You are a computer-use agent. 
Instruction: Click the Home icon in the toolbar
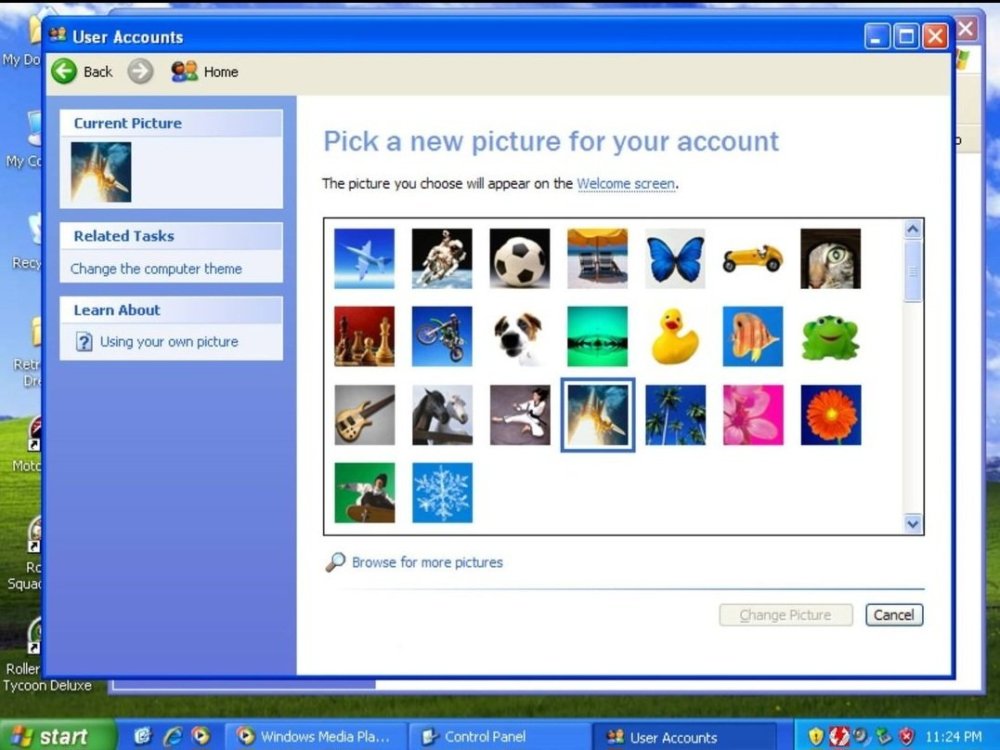coord(182,71)
